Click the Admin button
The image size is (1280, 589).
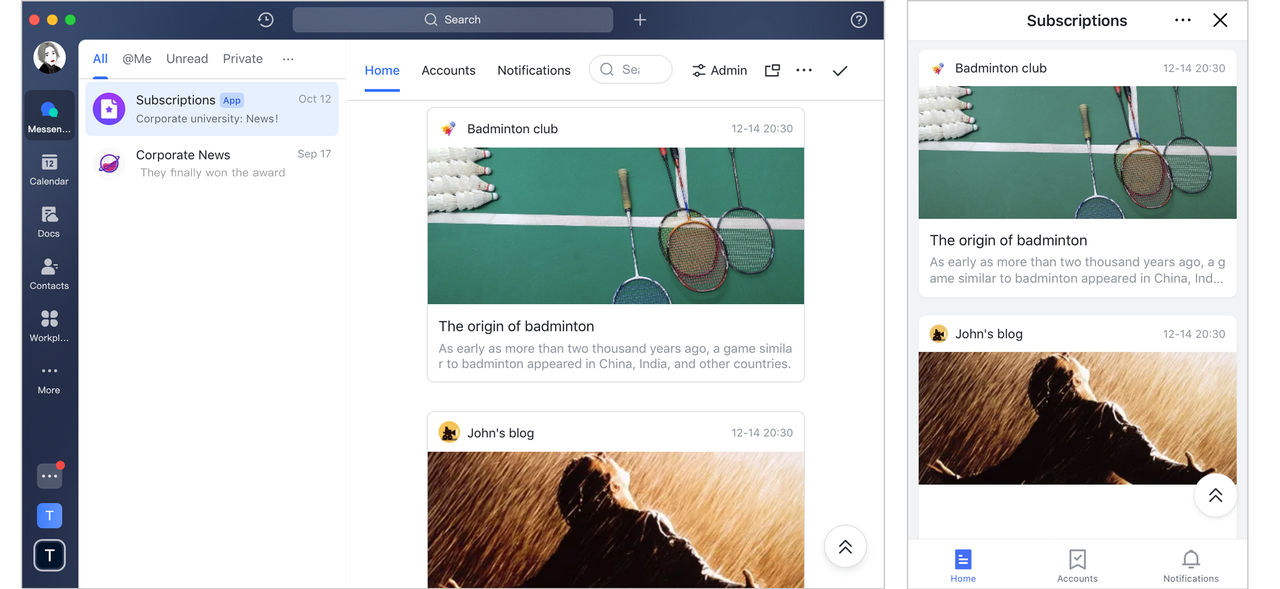click(719, 70)
